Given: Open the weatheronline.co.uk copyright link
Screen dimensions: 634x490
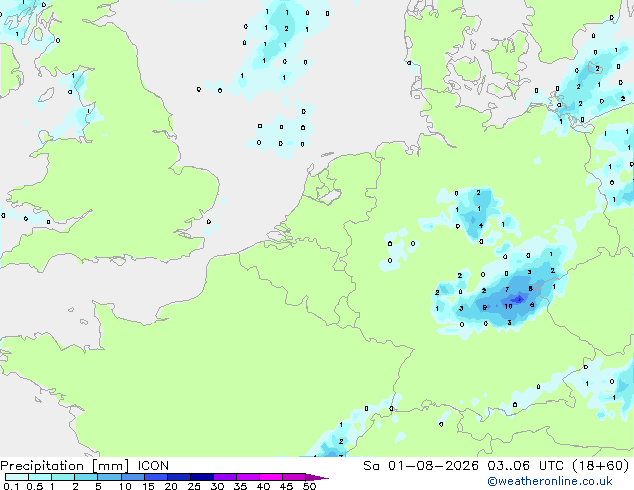Looking at the screenshot, I should pos(550,481).
